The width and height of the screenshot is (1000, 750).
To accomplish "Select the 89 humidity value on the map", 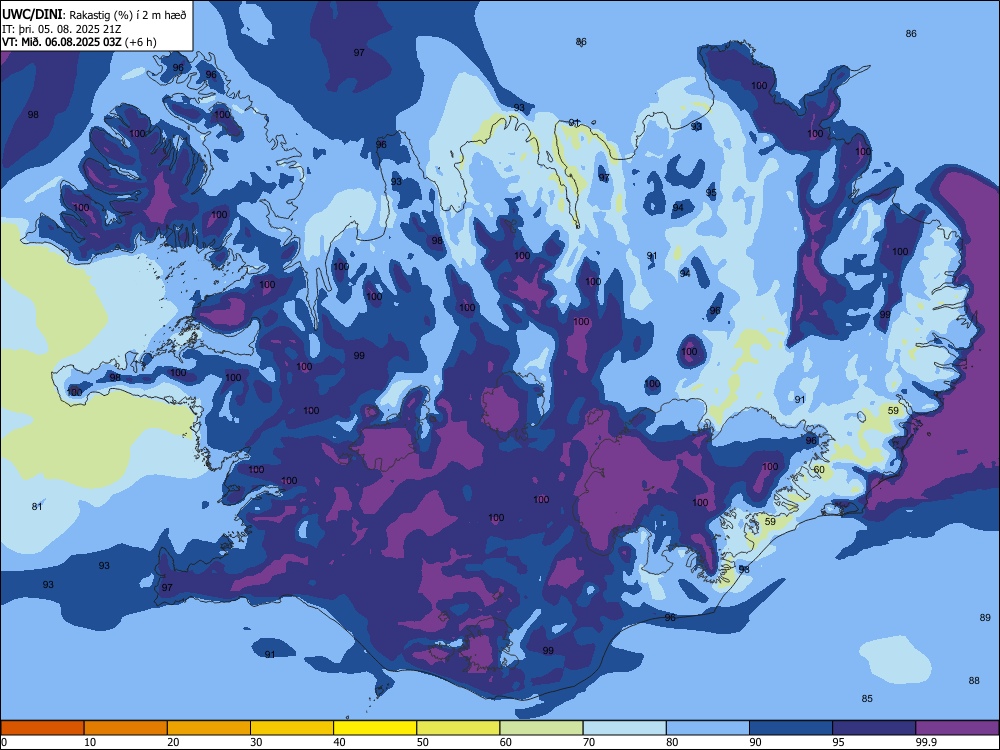I will 985,617.
